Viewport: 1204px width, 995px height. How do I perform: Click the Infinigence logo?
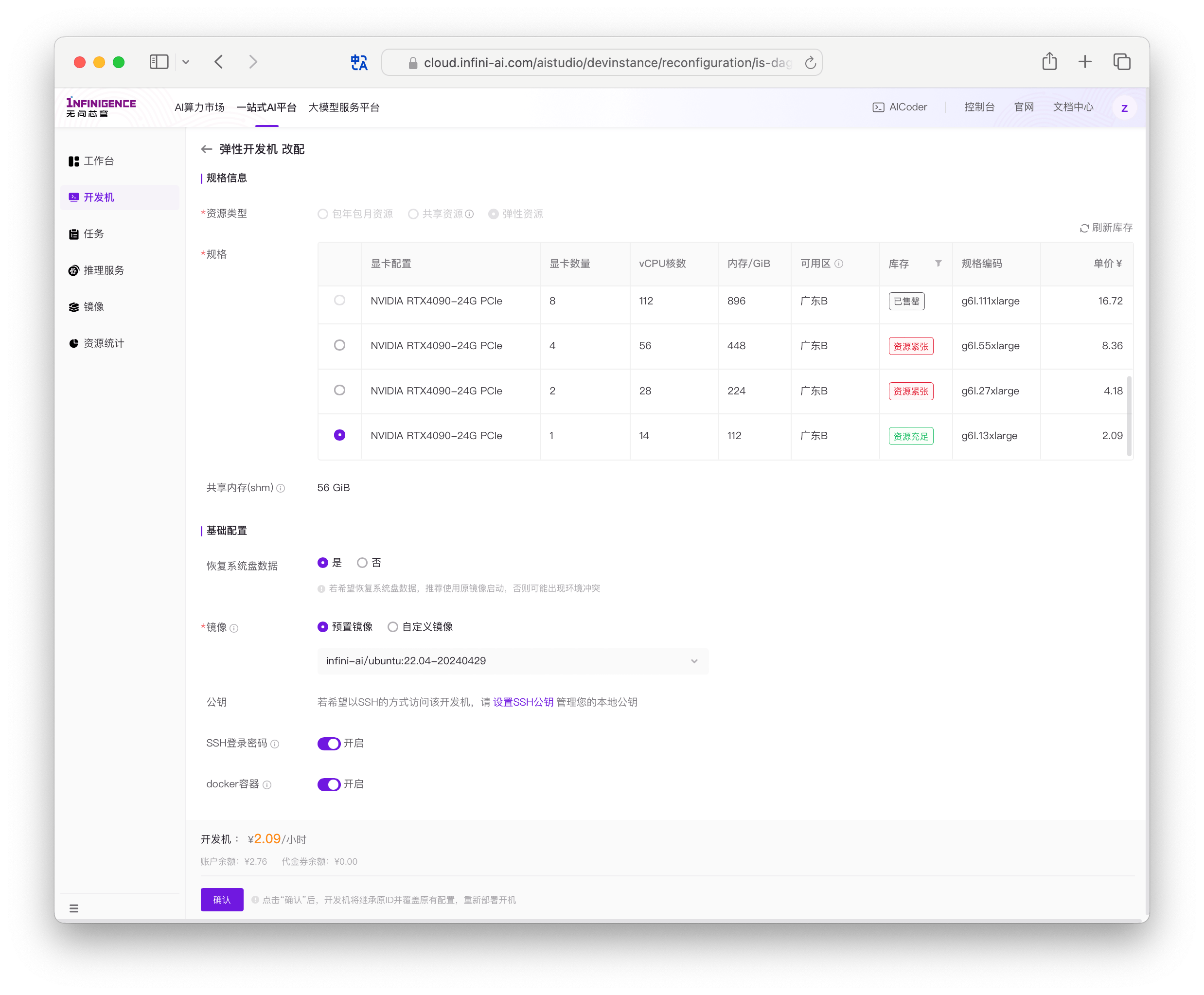[x=101, y=107]
